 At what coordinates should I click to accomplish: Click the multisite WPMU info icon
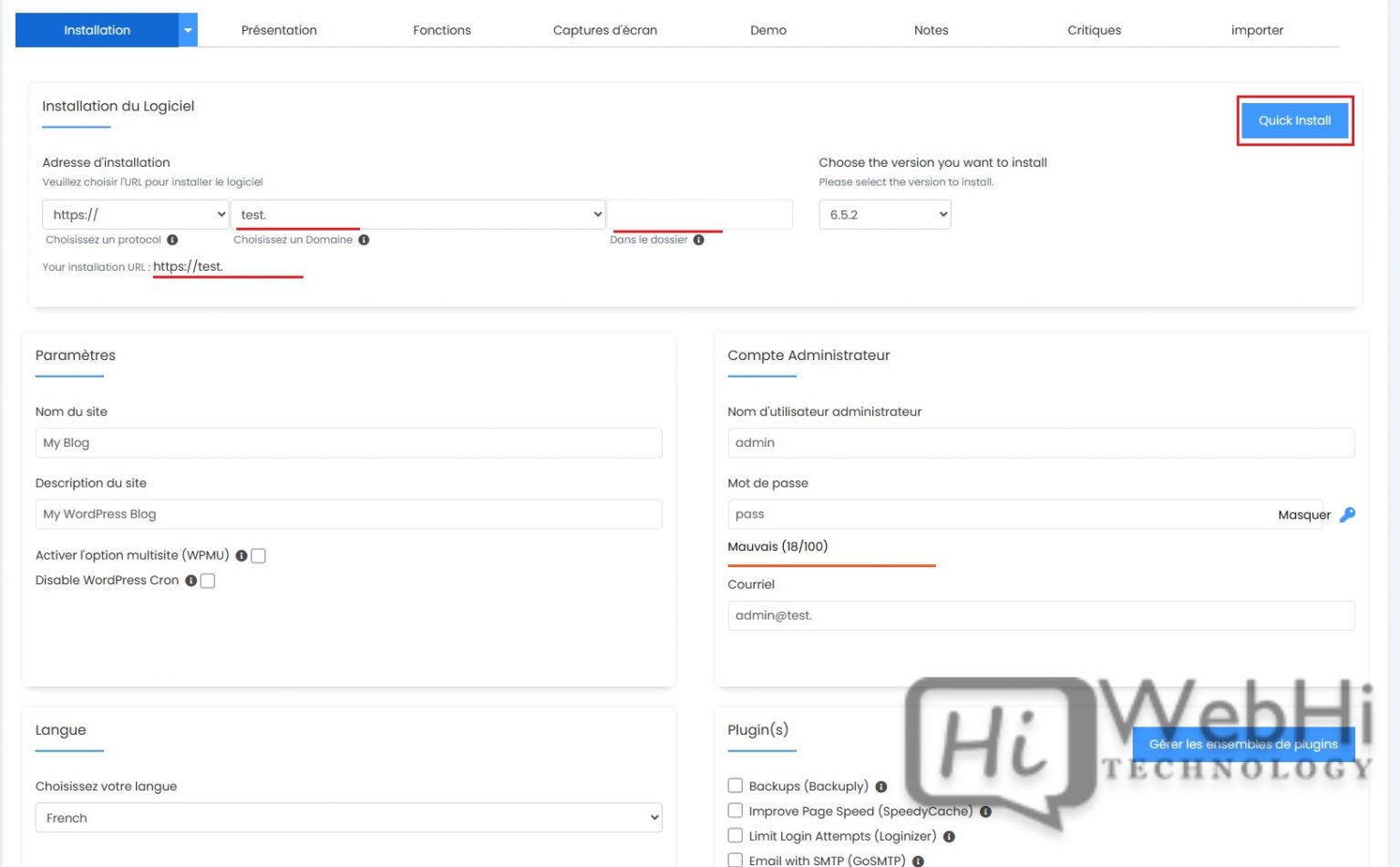241,555
